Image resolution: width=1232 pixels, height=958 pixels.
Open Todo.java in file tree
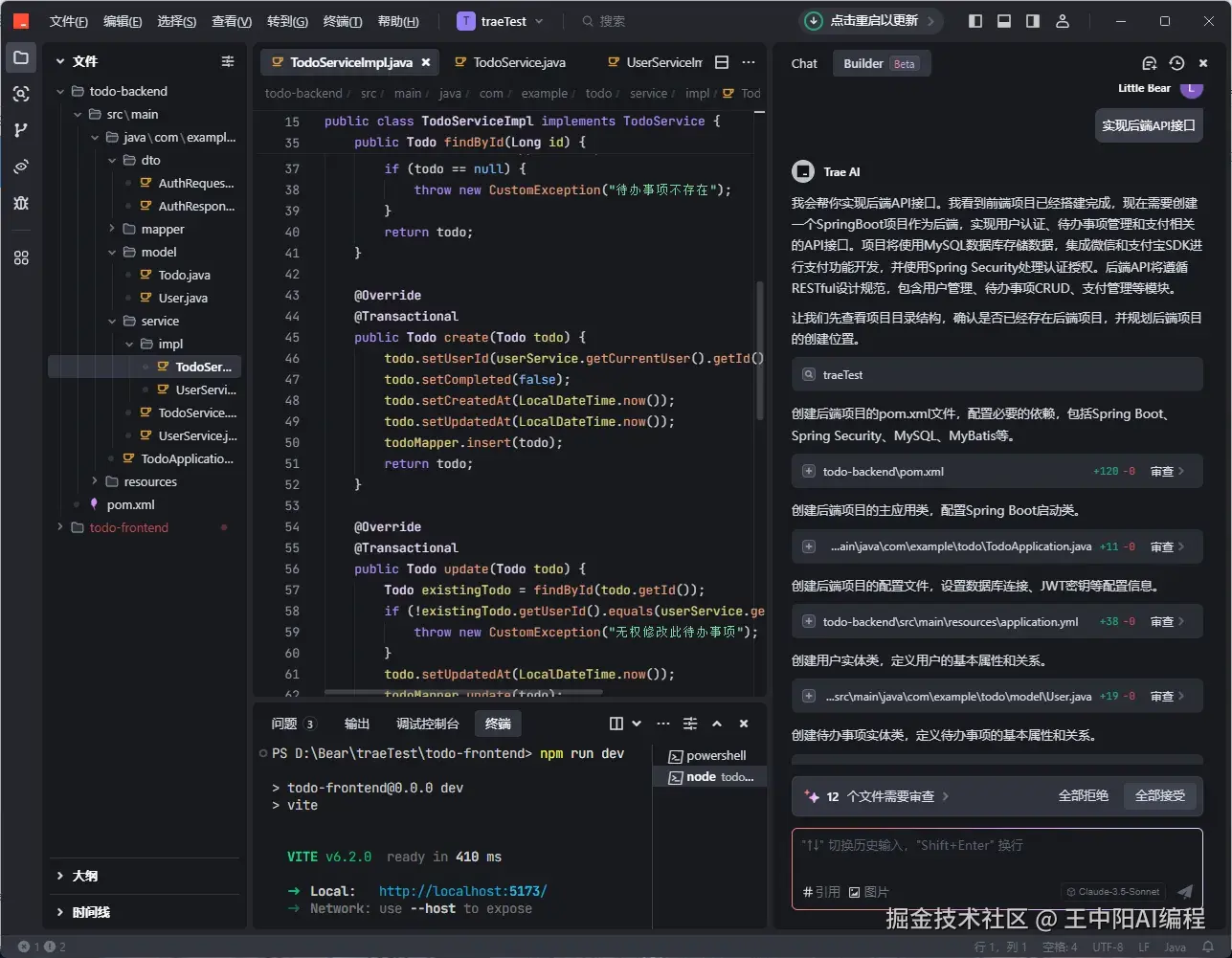[184, 276]
